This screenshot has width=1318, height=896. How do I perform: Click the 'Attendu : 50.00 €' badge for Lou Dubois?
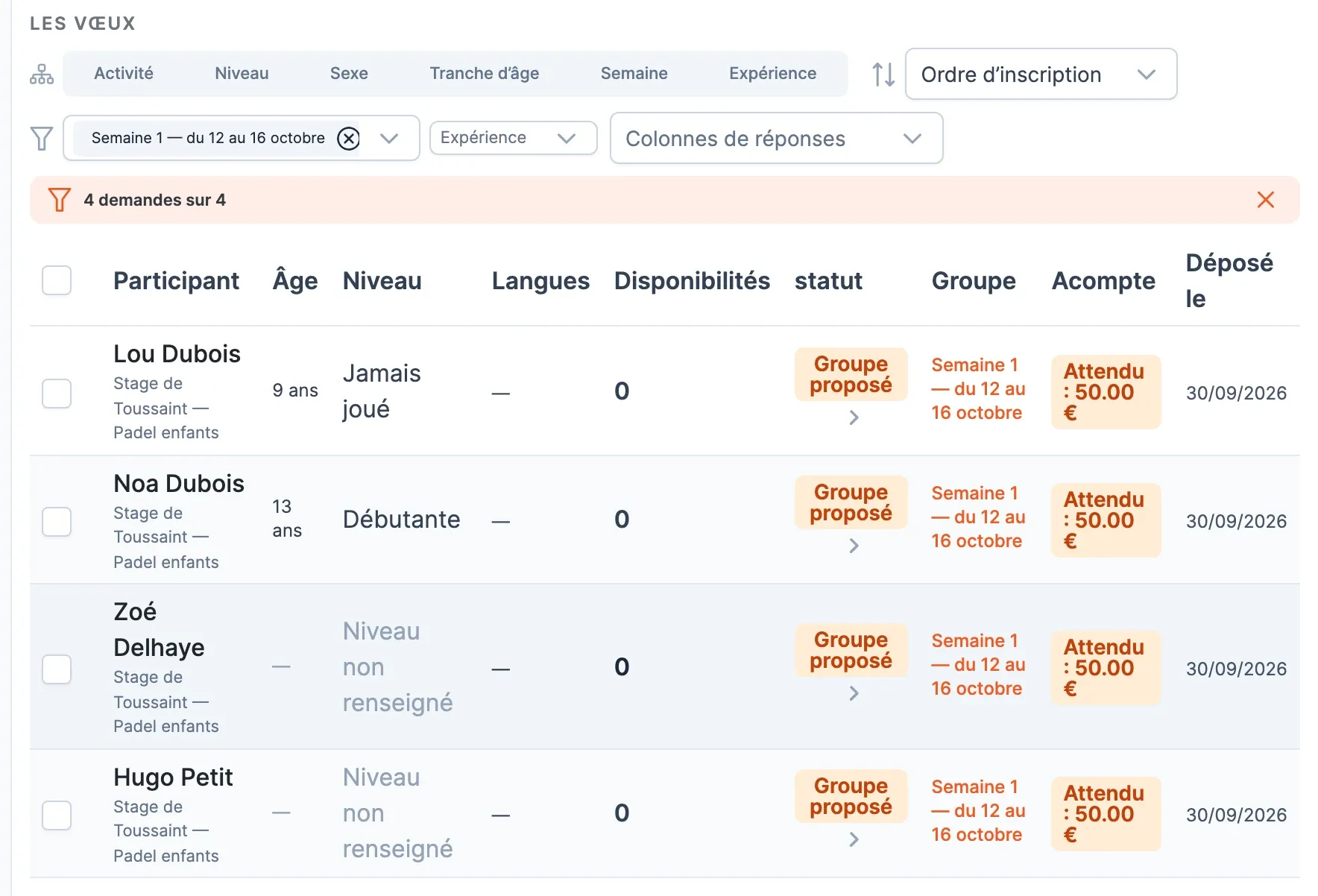[x=1106, y=392]
